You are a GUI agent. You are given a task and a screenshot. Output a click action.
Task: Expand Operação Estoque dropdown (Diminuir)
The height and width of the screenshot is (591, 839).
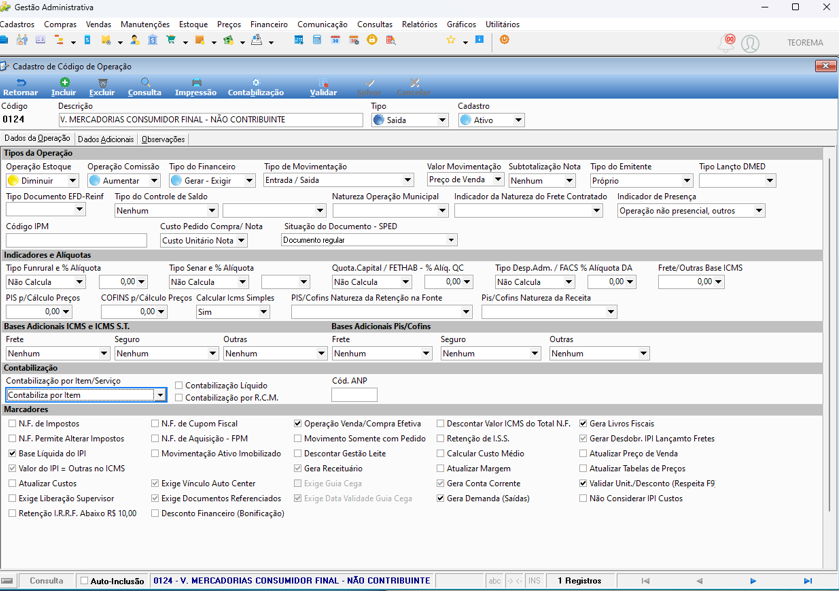tap(43, 181)
